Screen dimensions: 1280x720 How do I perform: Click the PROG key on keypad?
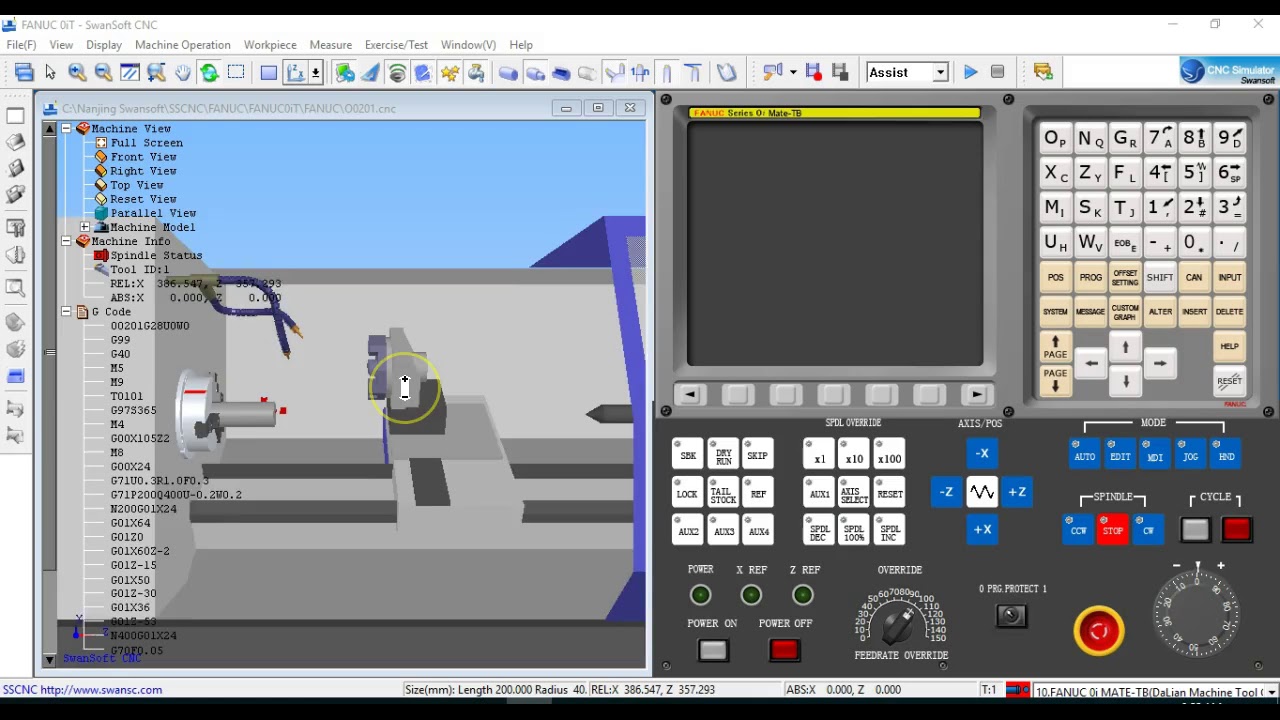(x=1090, y=278)
